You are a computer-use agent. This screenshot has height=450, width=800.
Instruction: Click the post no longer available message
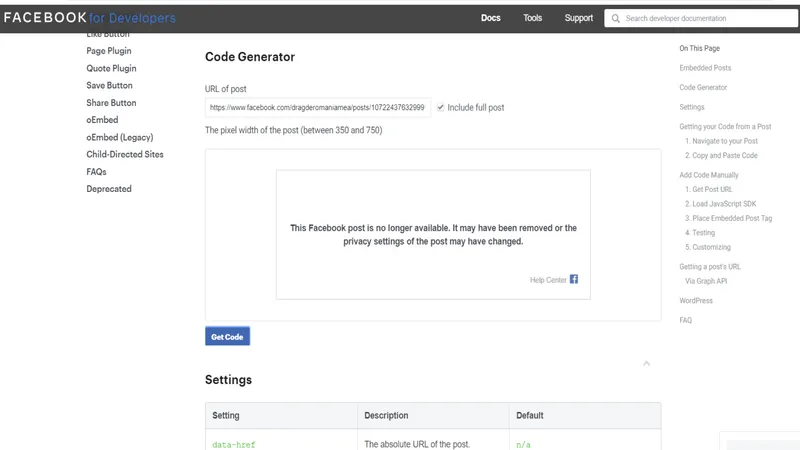pyautogui.click(x=433, y=235)
